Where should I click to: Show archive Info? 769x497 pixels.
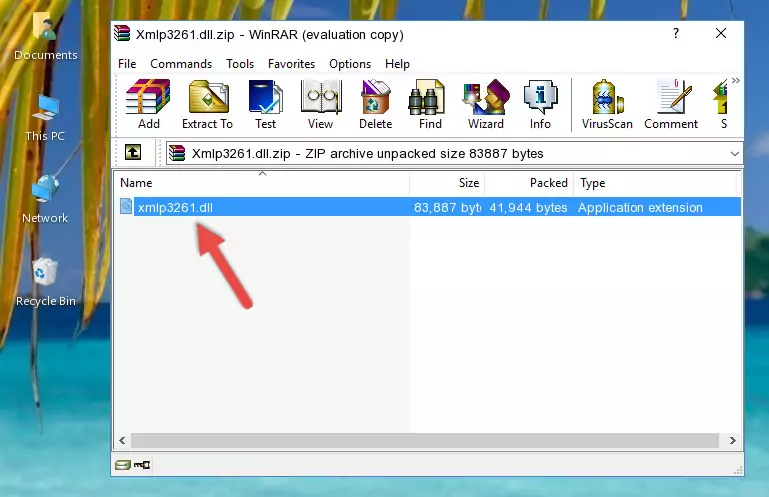[540, 105]
